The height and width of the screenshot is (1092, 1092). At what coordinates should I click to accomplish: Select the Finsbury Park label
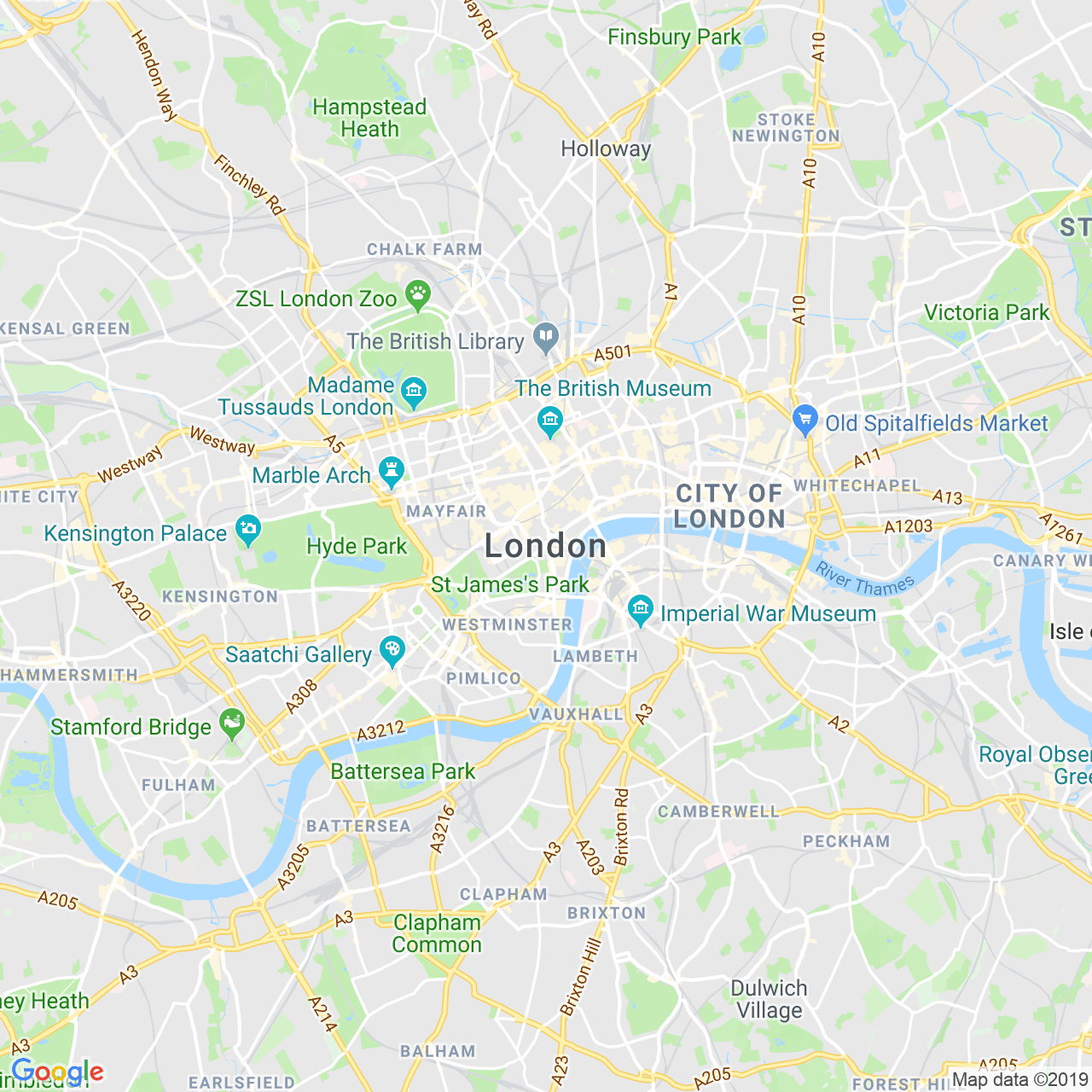point(675,37)
